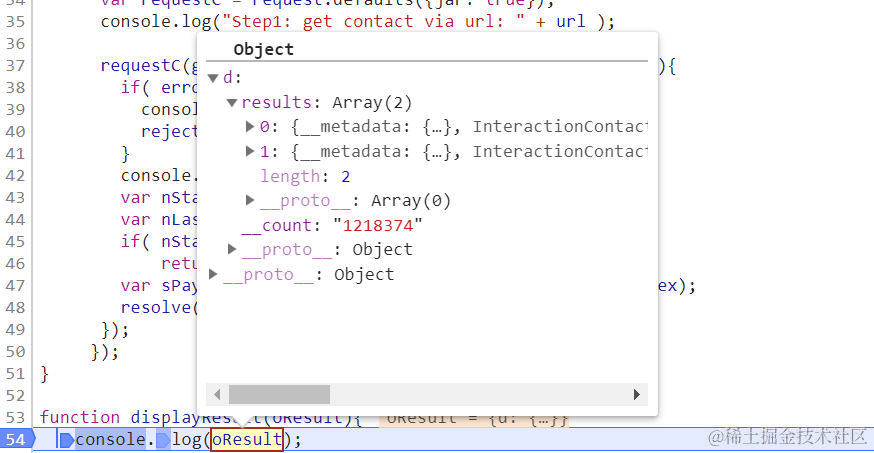
Task: Click the breakpoint marker before console on line 54
Action: tap(67, 440)
